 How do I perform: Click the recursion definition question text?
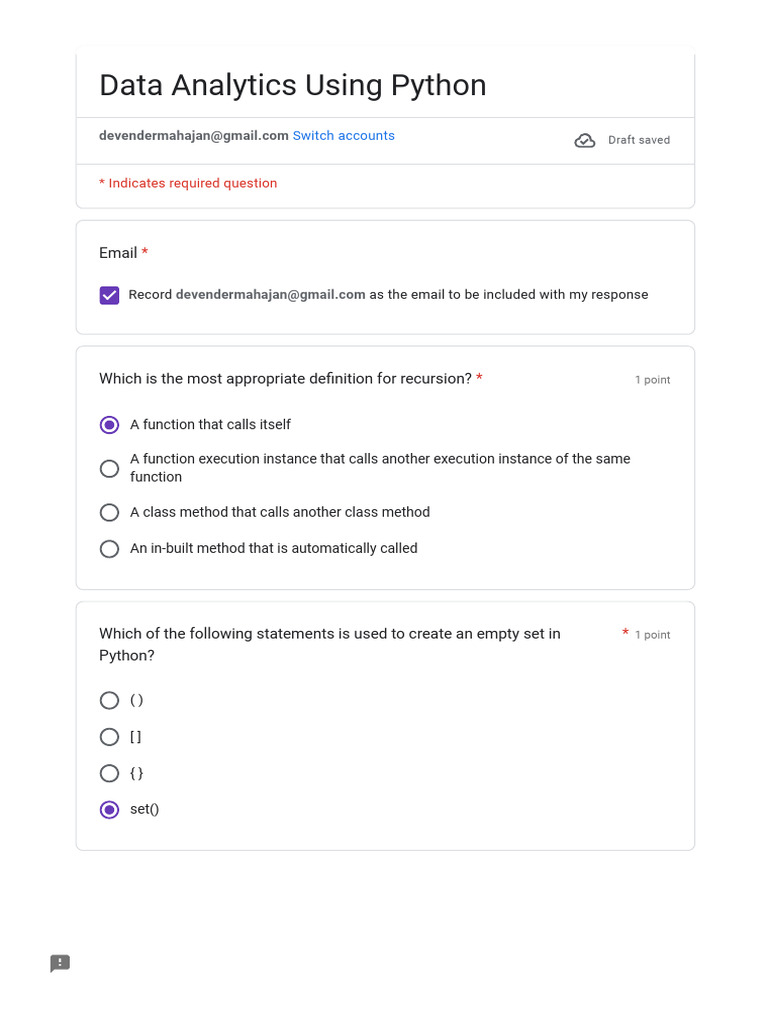pyautogui.click(x=285, y=379)
